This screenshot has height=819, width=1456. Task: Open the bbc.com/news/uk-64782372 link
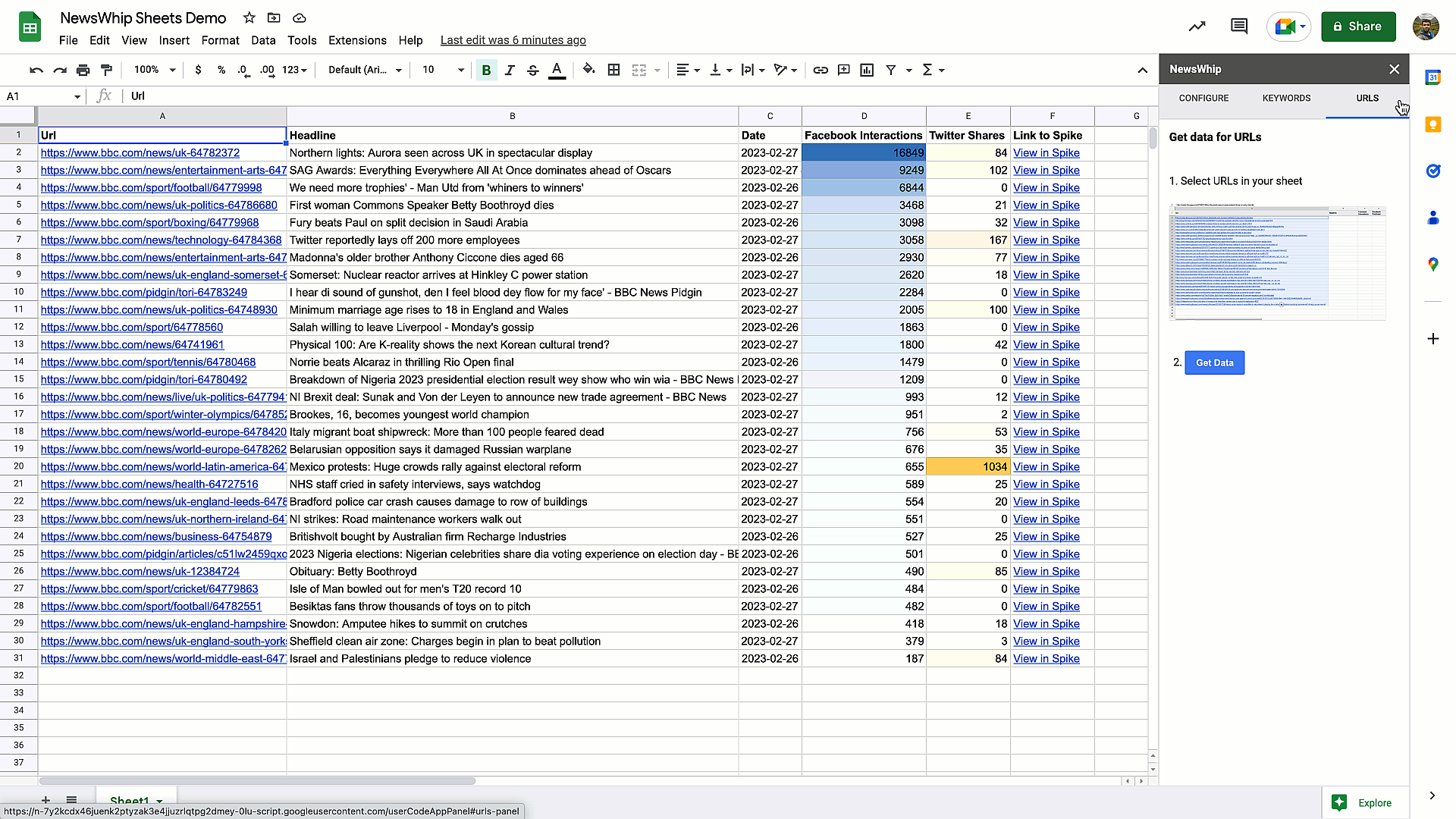click(140, 152)
